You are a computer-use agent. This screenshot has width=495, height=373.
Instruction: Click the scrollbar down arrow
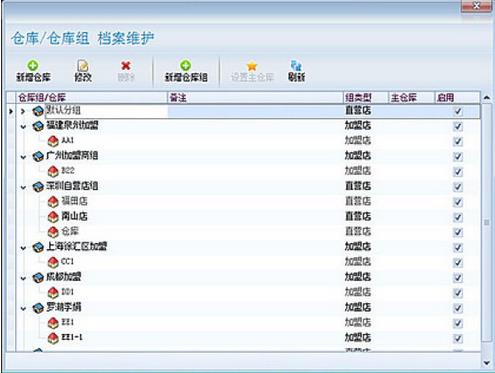[x=487, y=362]
